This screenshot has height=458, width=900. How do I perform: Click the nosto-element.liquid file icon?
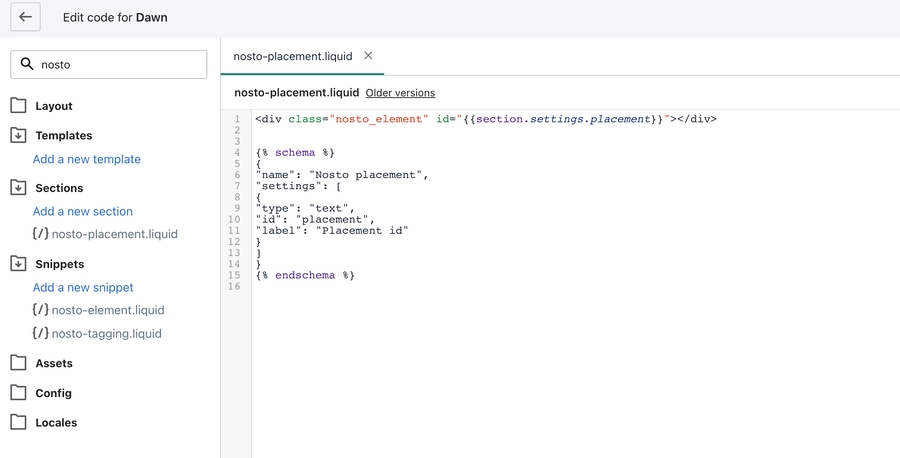[x=40, y=310]
